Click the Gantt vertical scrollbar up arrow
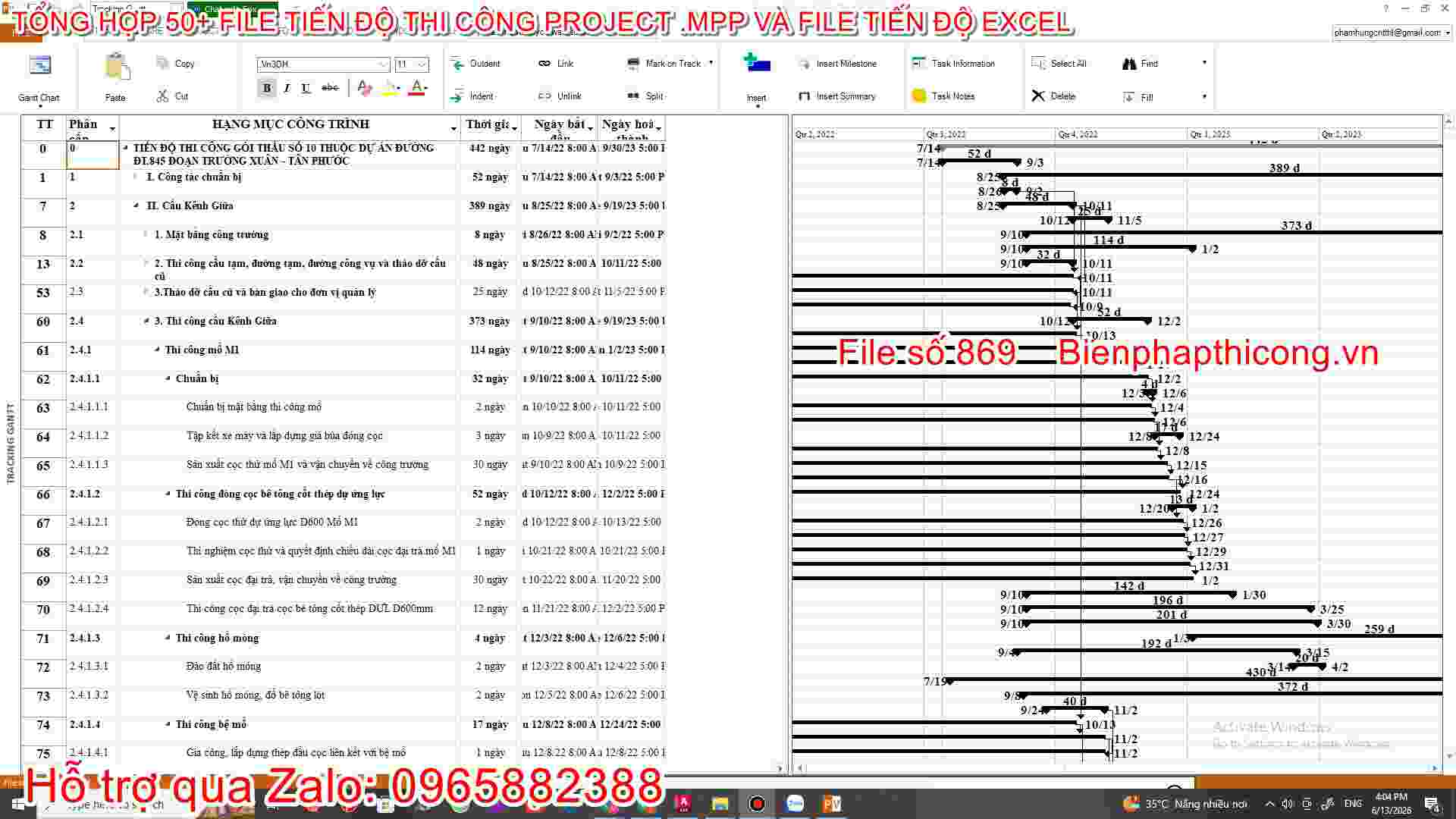 [1448, 121]
